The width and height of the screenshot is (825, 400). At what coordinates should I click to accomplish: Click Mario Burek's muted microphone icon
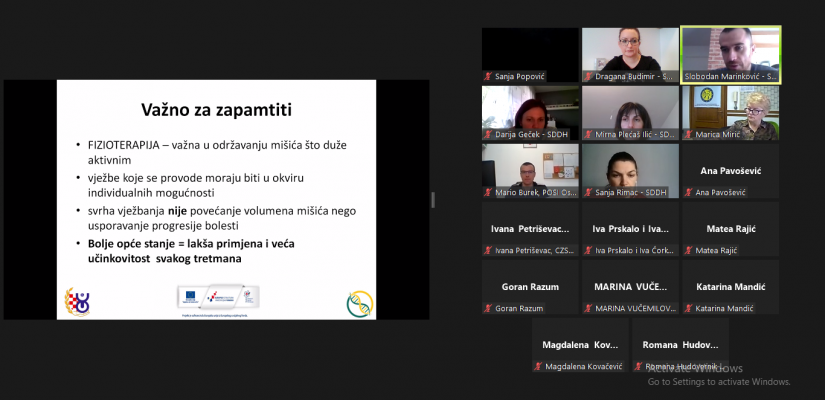tap(488, 192)
